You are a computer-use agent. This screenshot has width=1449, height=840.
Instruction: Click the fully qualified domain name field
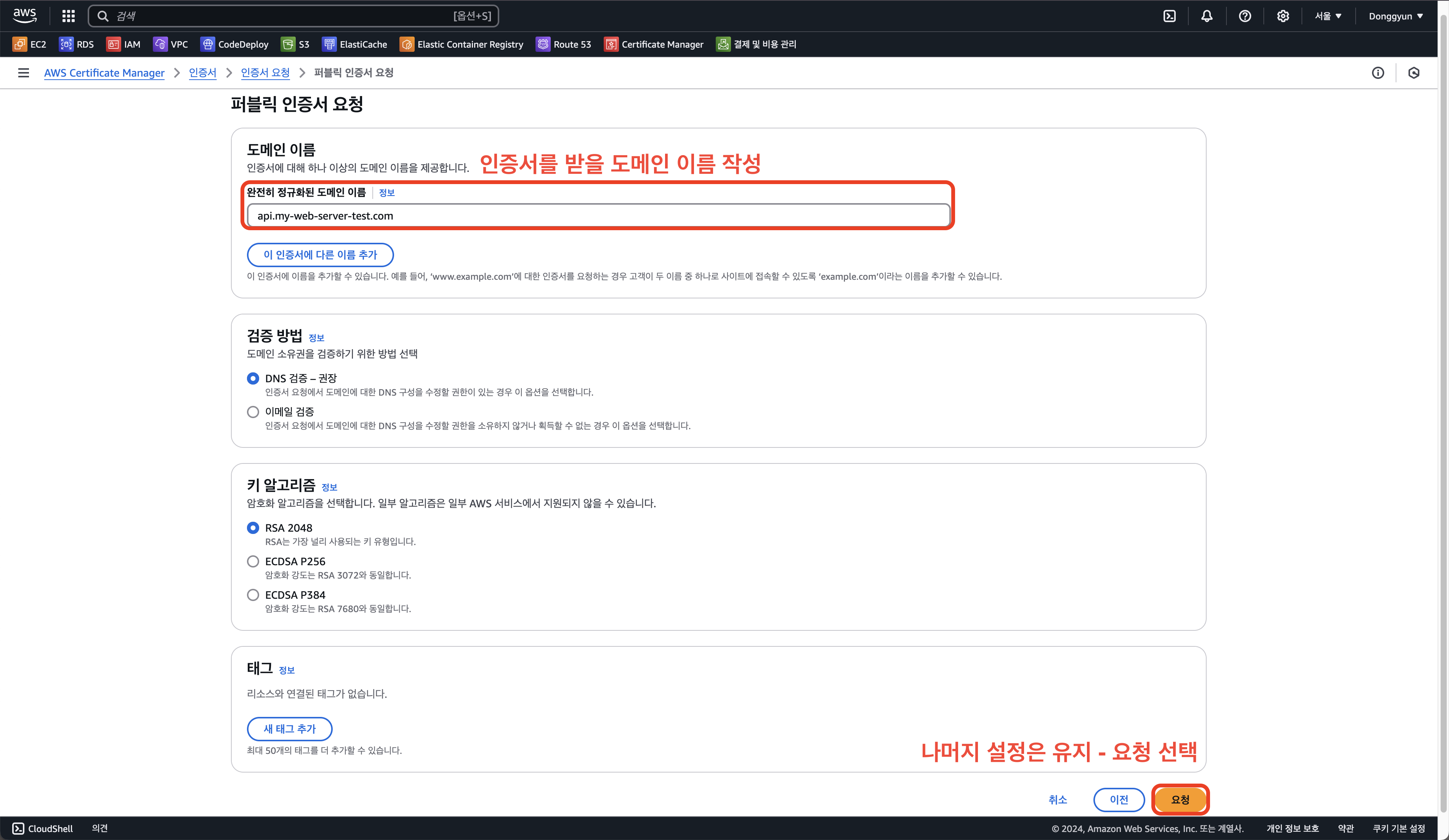point(598,216)
